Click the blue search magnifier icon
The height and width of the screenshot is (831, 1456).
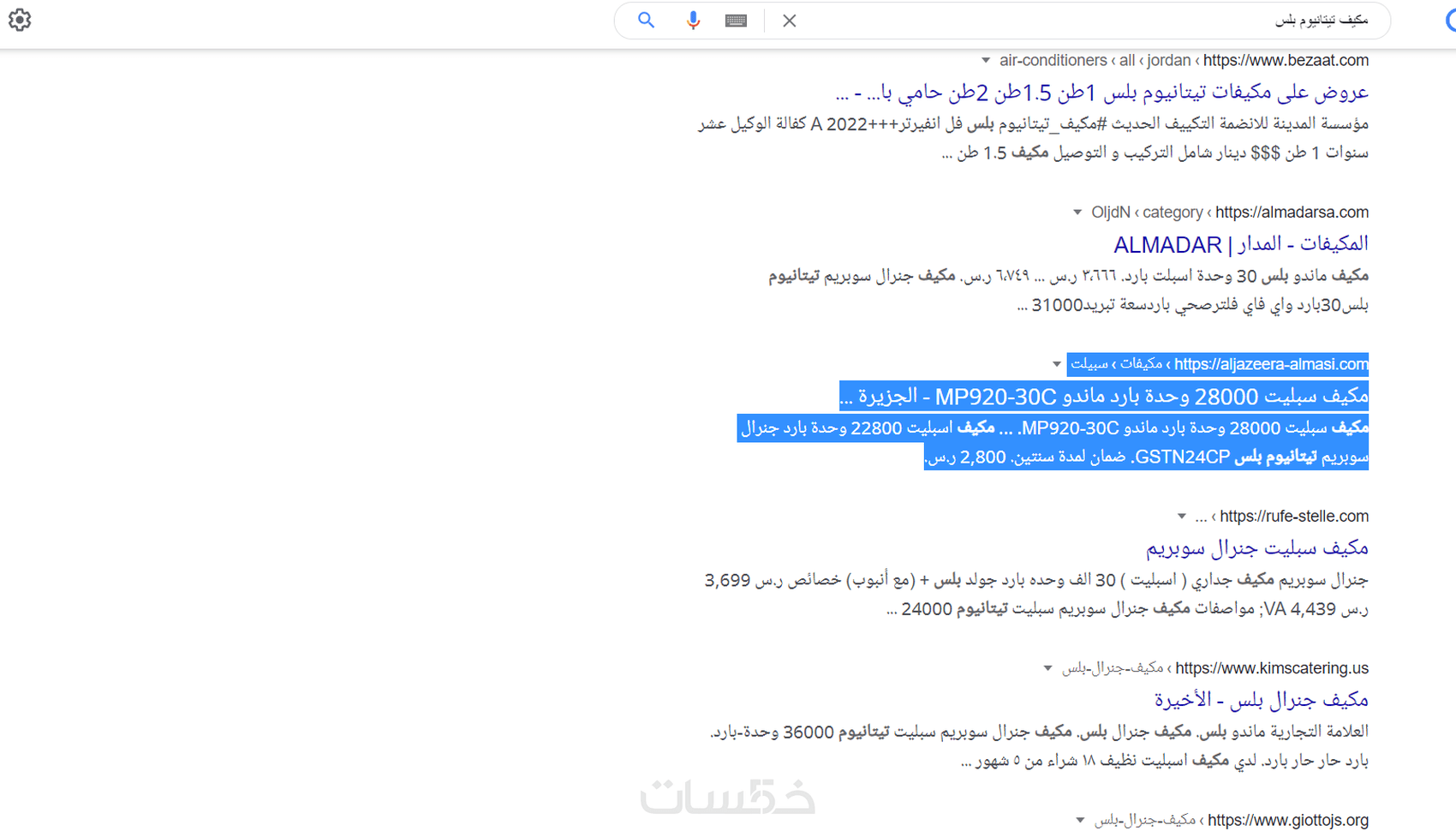coord(646,20)
